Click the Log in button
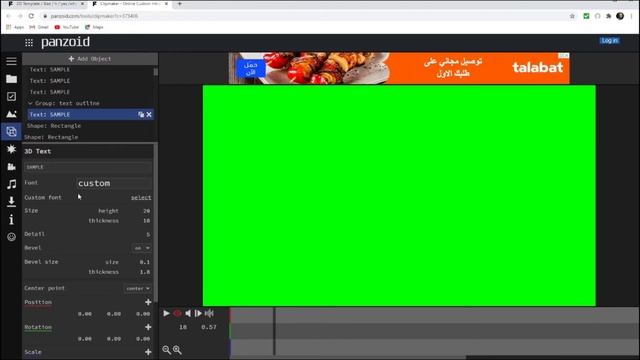Image resolution: width=640 pixels, height=360 pixels. (609, 40)
